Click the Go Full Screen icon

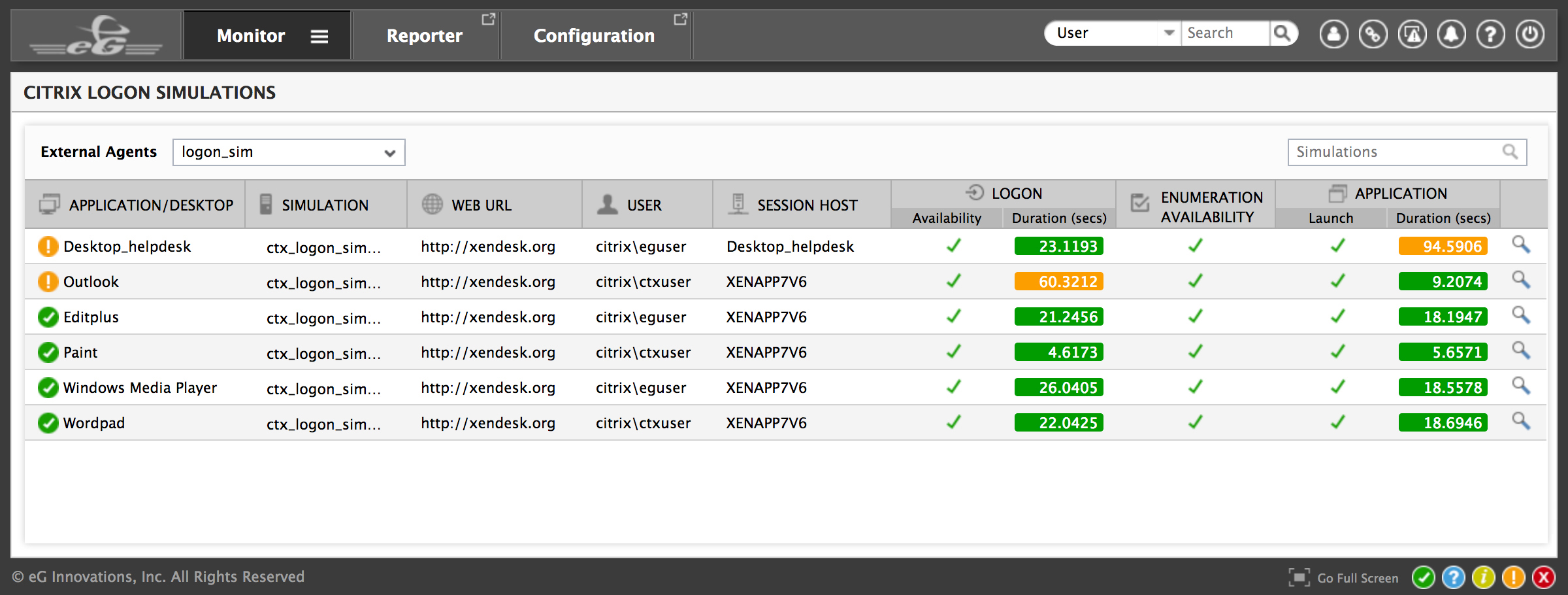pyautogui.click(x=1299, y=577)
